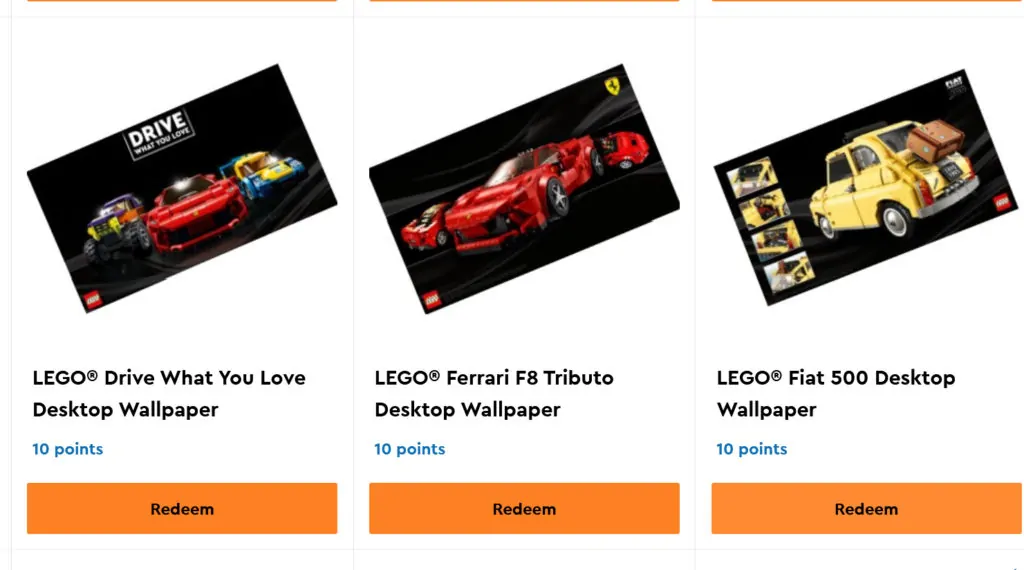
Task: Click the LEGO Fiat 500 Desktop Wallpaper title
Action: (x=836, y=394)
